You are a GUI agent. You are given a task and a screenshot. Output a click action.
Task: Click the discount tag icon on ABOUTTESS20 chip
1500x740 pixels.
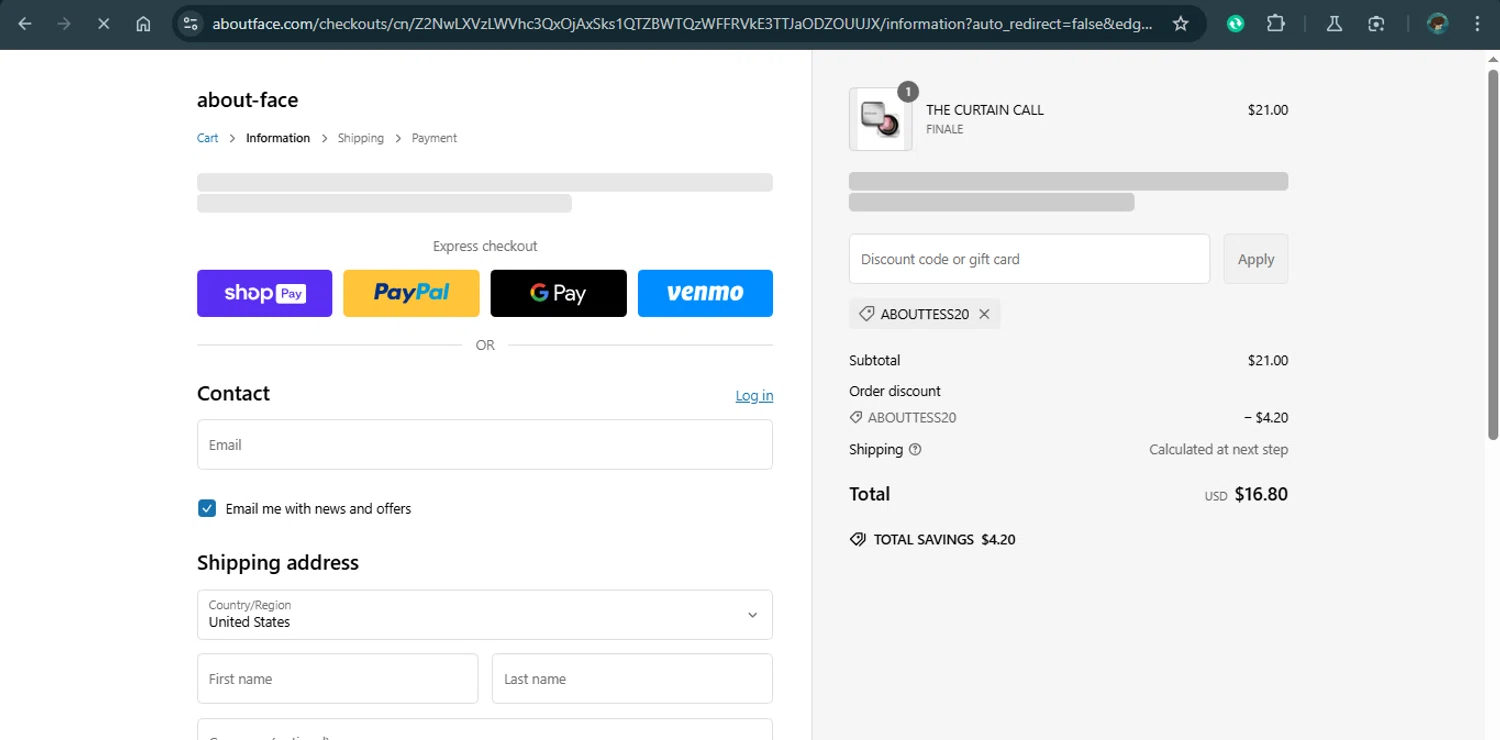867,314
